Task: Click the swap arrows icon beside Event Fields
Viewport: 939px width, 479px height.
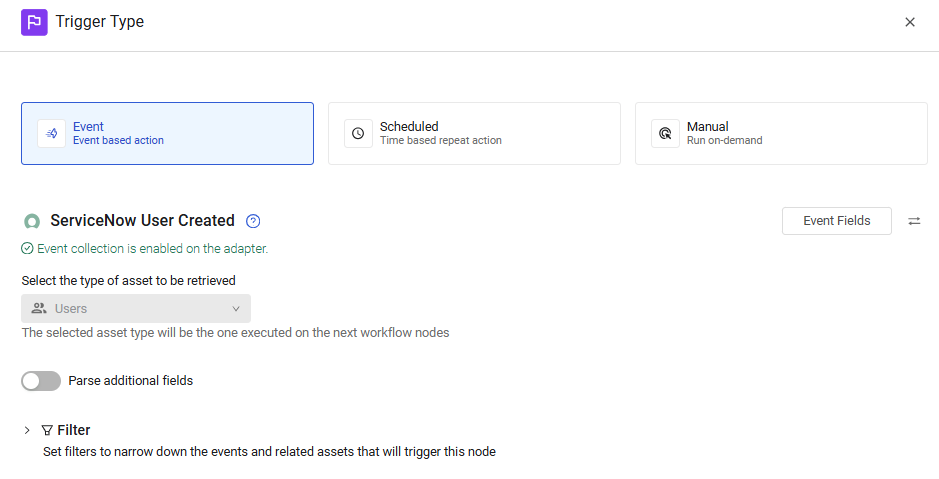Action: (914, 221)
